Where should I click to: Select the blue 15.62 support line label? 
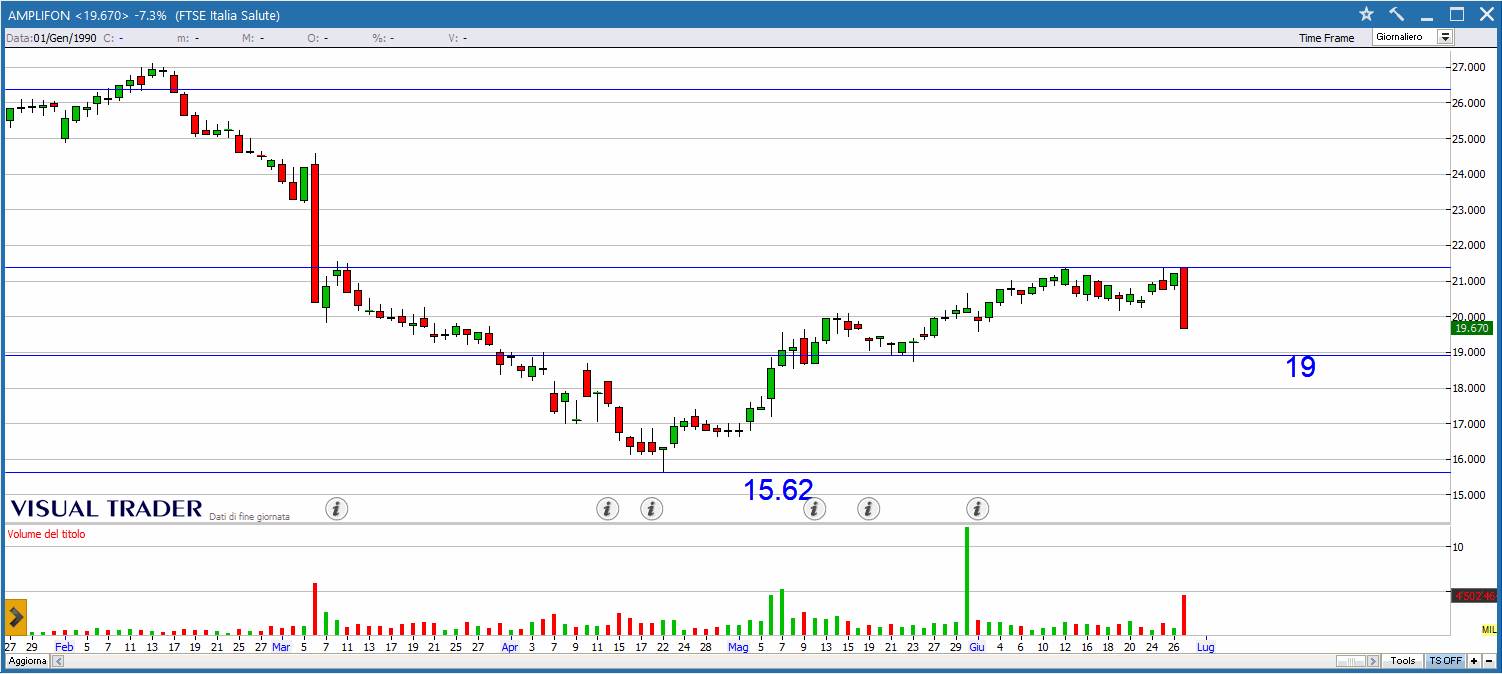[x=778, y=489]
